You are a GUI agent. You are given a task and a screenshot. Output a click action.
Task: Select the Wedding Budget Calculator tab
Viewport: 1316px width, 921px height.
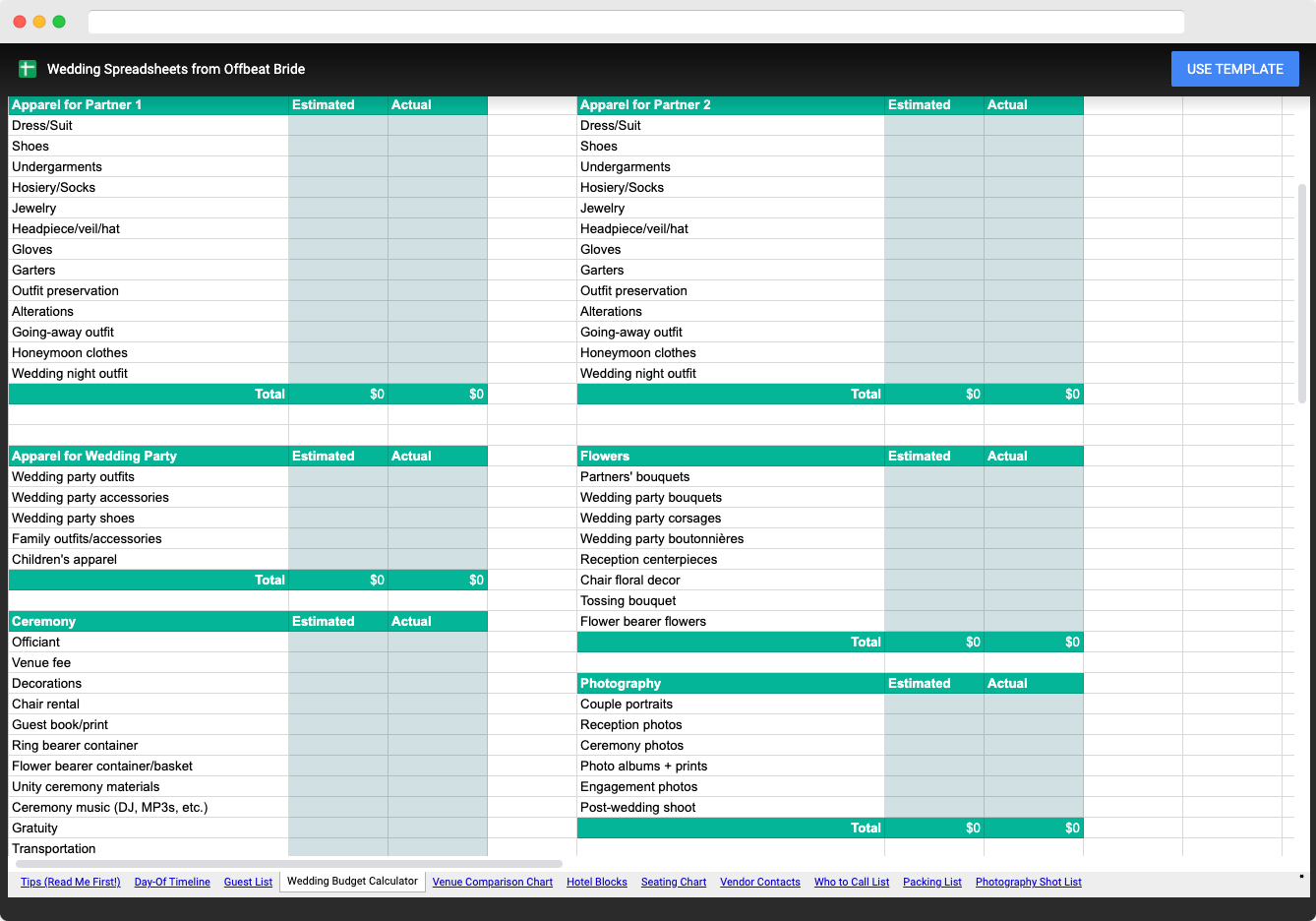(352, 882)
